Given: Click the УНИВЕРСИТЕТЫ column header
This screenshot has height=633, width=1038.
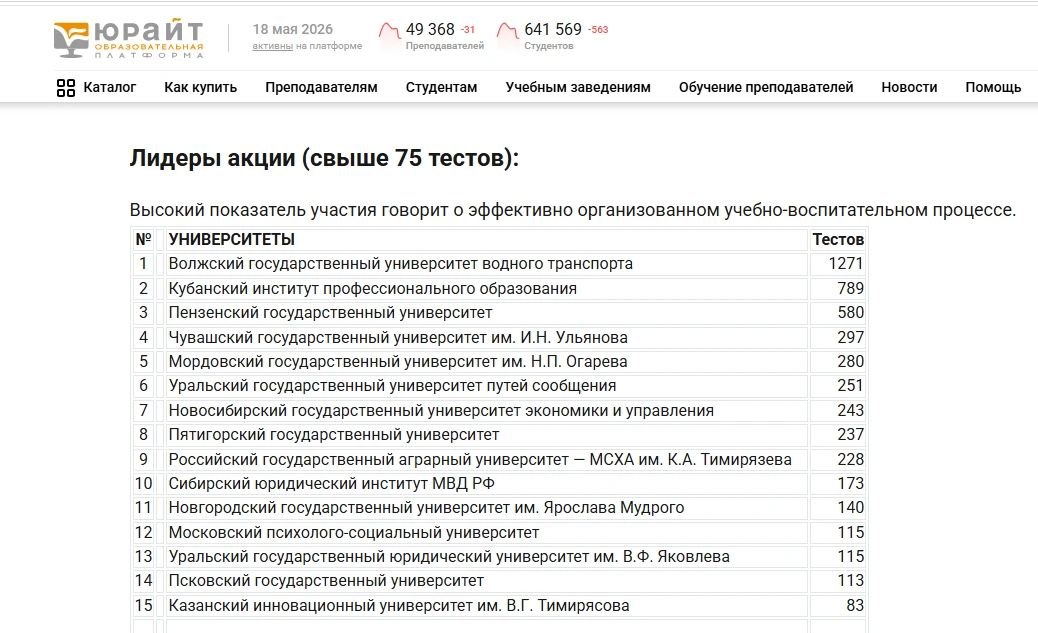Looking at the screenshot, I should [x=232, y=239].
